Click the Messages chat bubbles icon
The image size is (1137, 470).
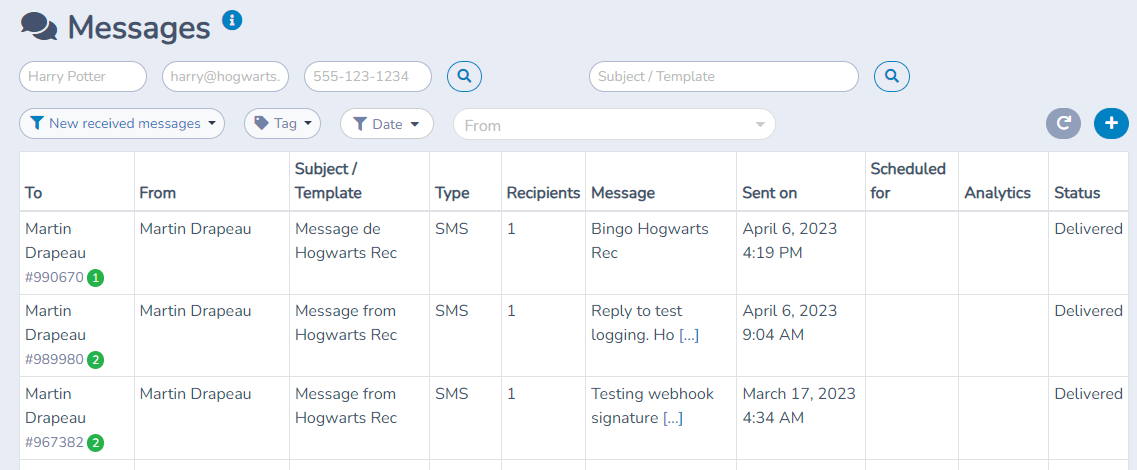(x=39, y=28)
